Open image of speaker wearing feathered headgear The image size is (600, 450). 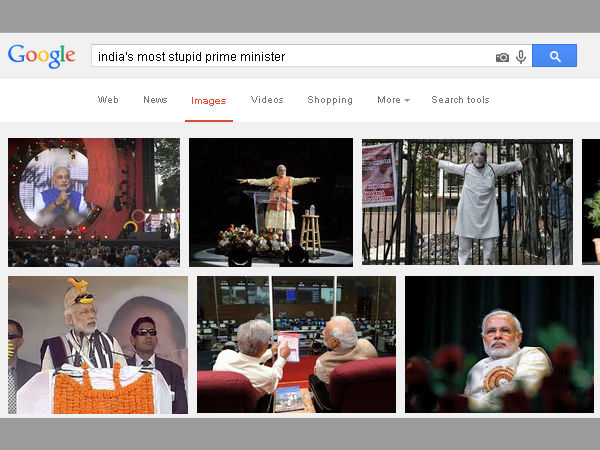coord(97,345)
